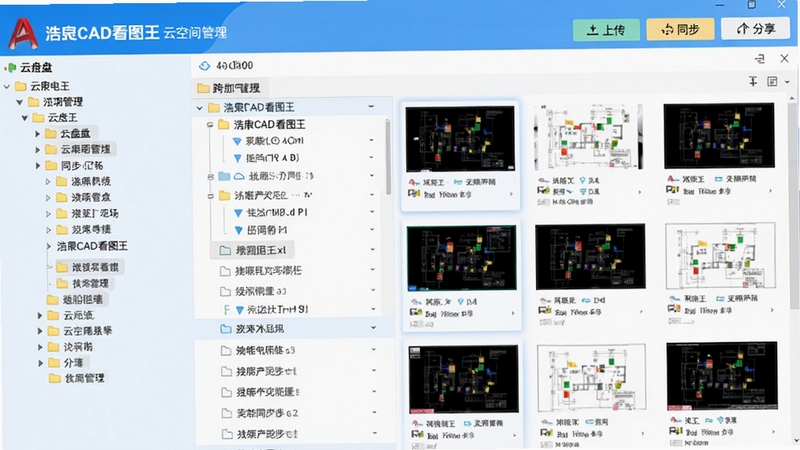Open the view mode dropdown arrow
Screen dimensions: 800x450
point(787,82)
